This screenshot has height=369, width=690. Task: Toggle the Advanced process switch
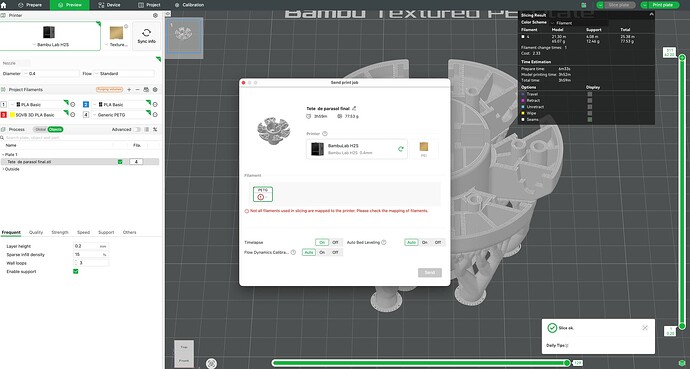tap(137, 129)
